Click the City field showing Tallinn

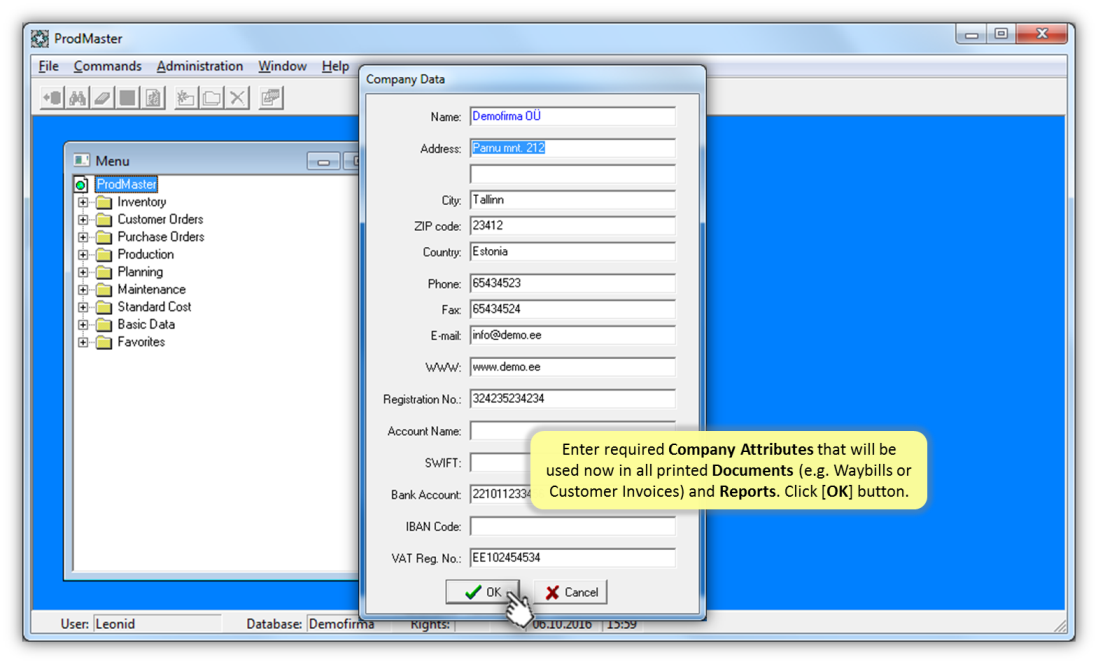(573, 200)
